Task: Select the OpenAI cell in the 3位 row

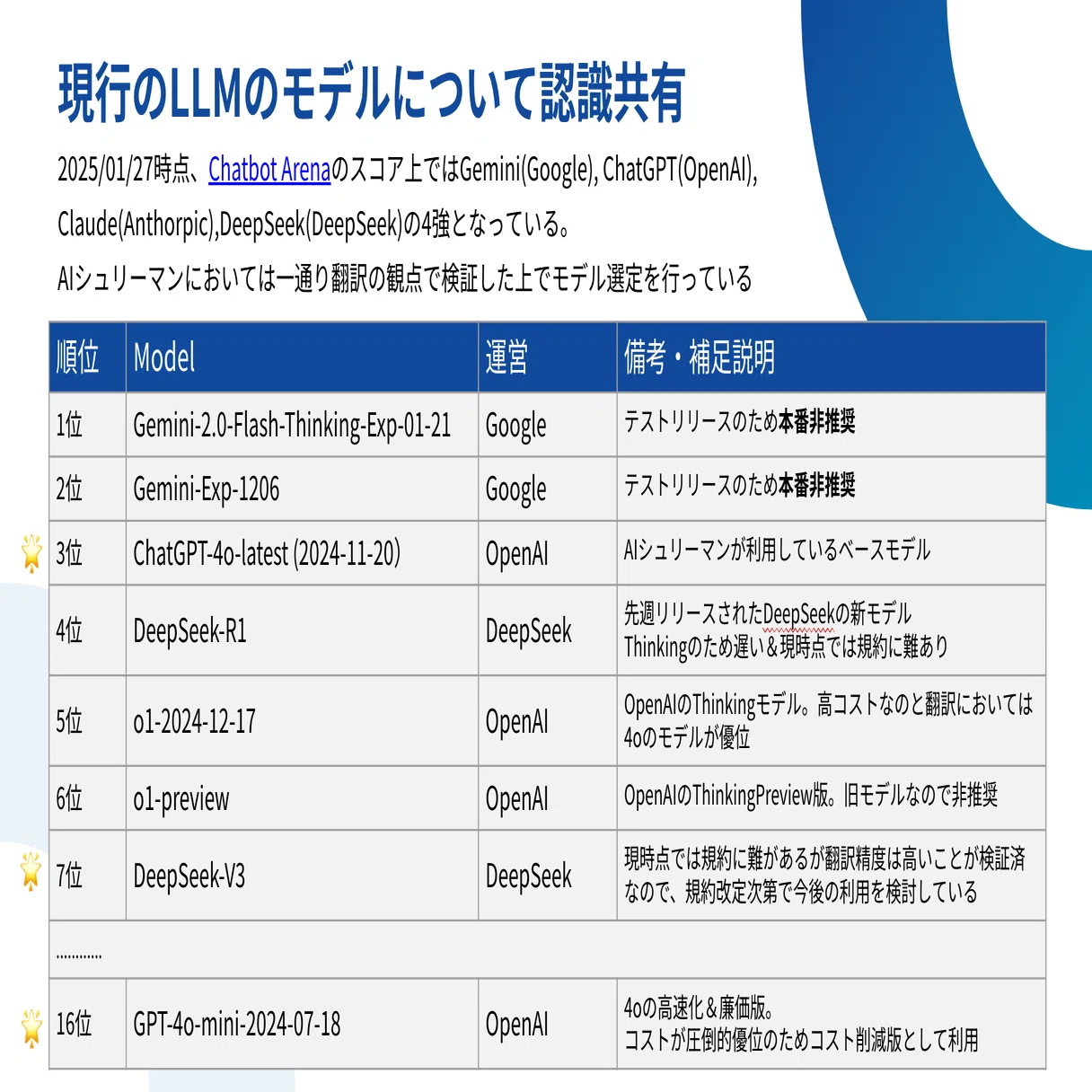Action: (548, 553)
